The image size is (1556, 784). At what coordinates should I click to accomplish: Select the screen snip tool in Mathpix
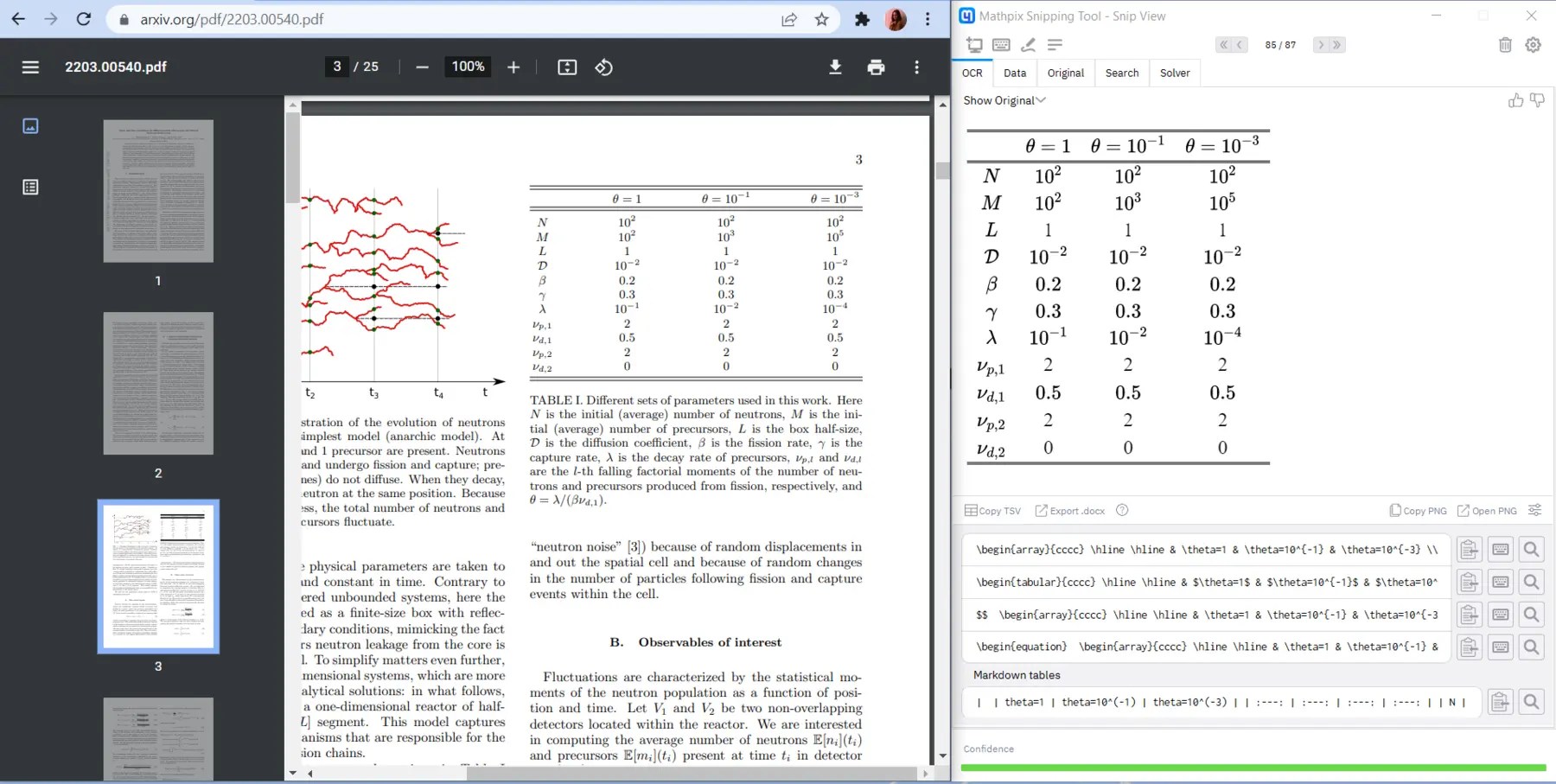[x=974, y=44]
